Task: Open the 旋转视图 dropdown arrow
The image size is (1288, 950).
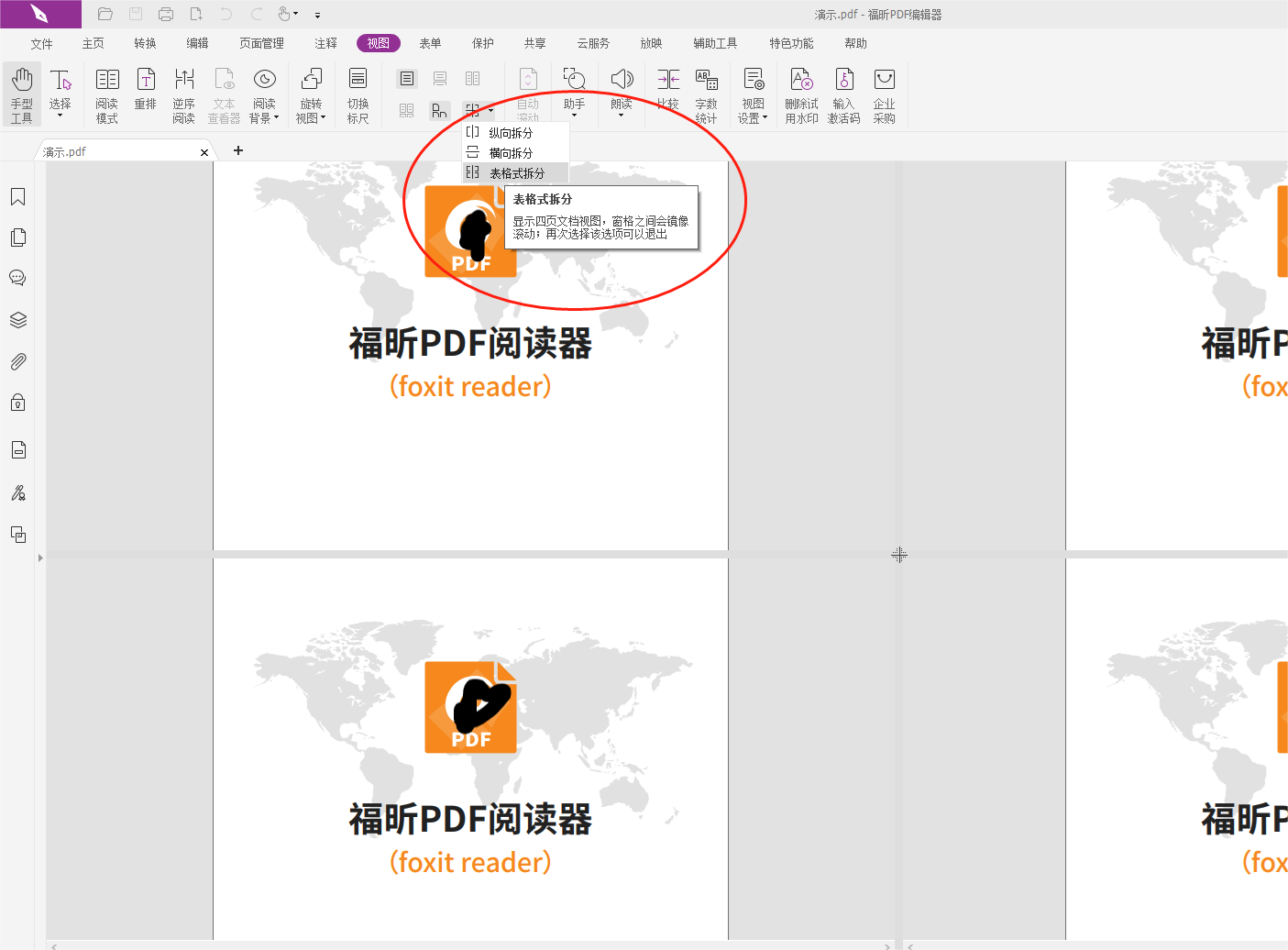Action: 321,116
